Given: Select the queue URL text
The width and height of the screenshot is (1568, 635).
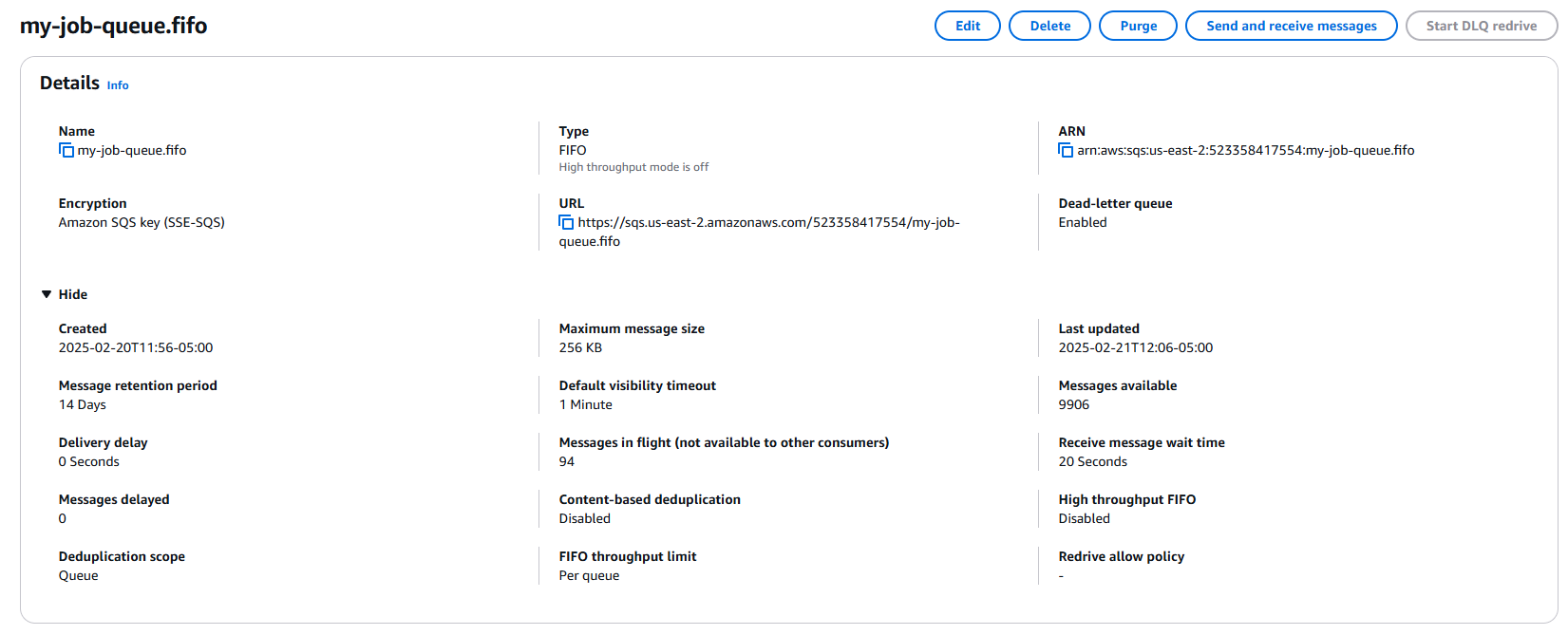Looking at the screenshot, I should pos(760,232).
